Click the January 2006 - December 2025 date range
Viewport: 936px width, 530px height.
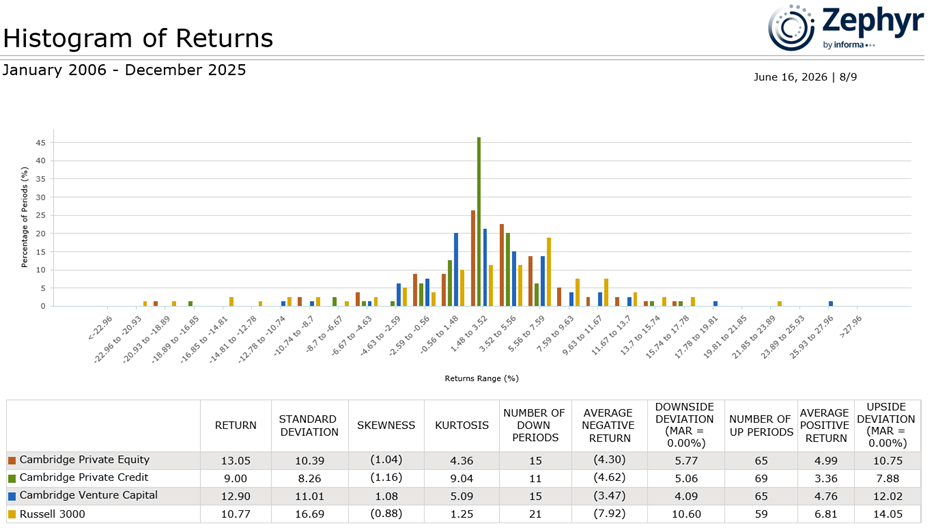[124, 70]
